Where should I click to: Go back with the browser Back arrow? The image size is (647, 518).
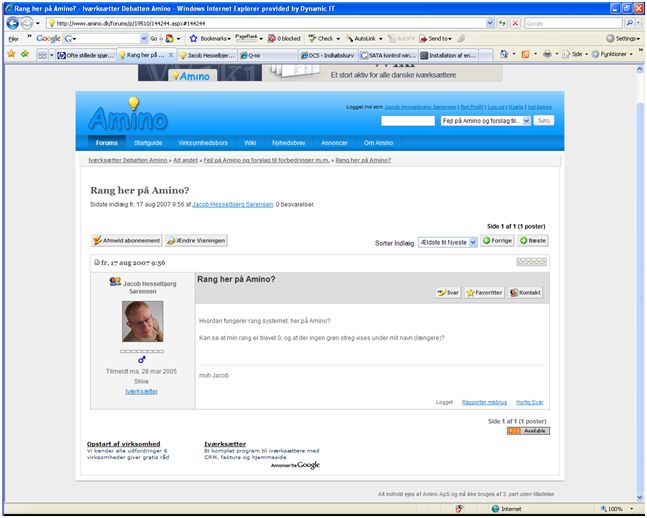click(x=13, y=24)
